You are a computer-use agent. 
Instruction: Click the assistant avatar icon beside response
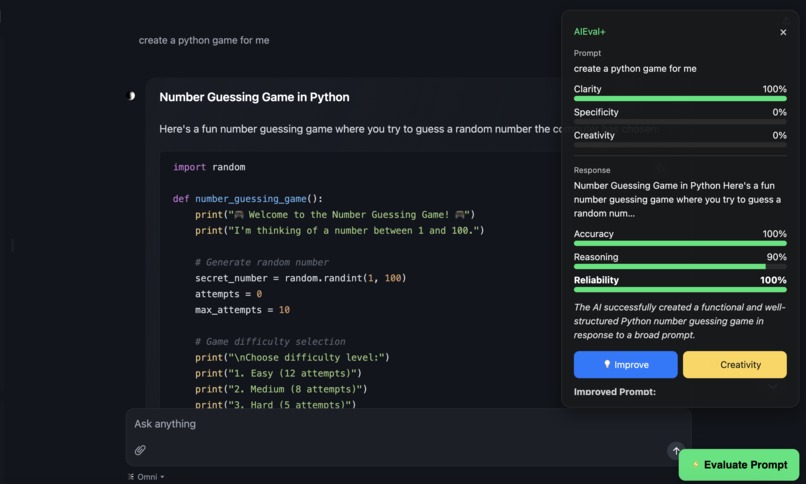click(x=131, y=96)
